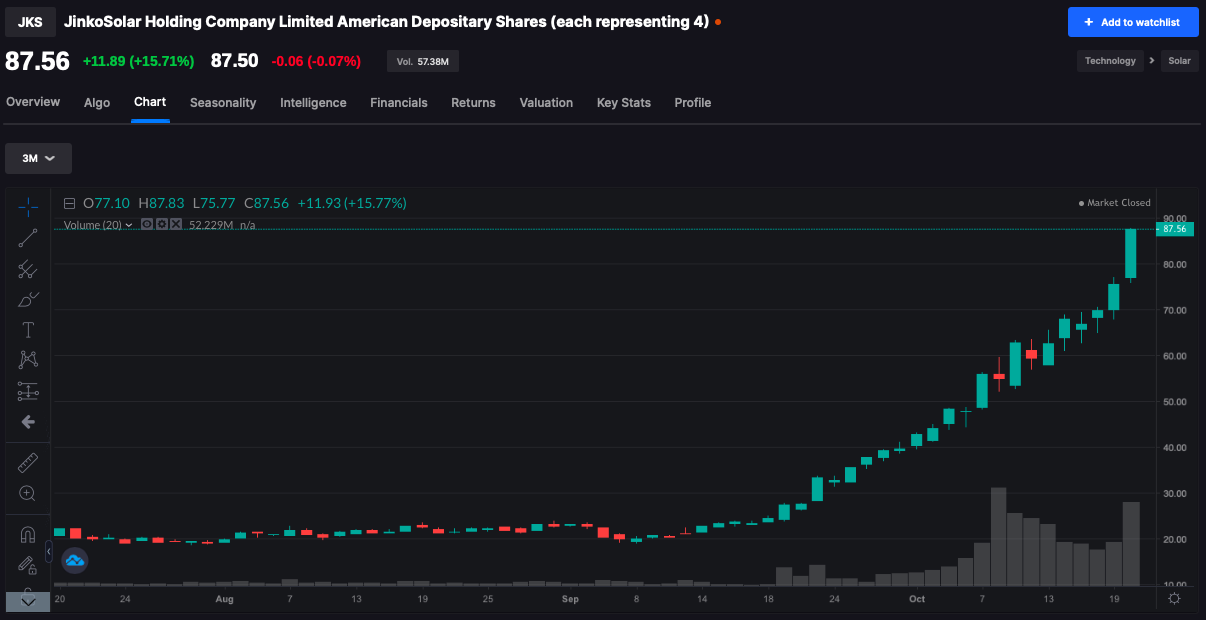Click the Technology sector tag
Viewport: 1206px width, 620px height.
pyautogui.click(x=1110, y=61)
